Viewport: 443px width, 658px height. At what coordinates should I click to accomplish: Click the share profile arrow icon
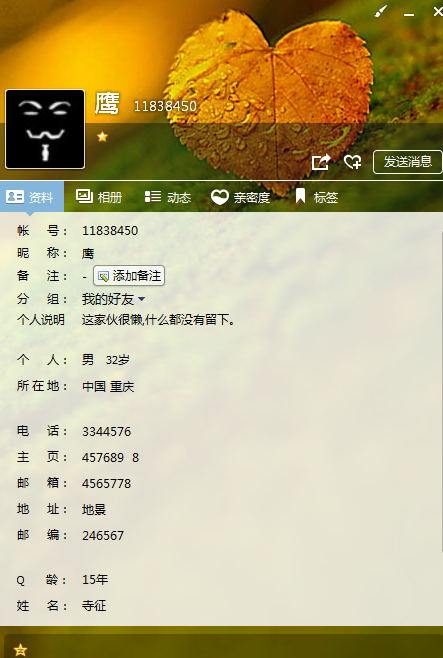[321, 162]
